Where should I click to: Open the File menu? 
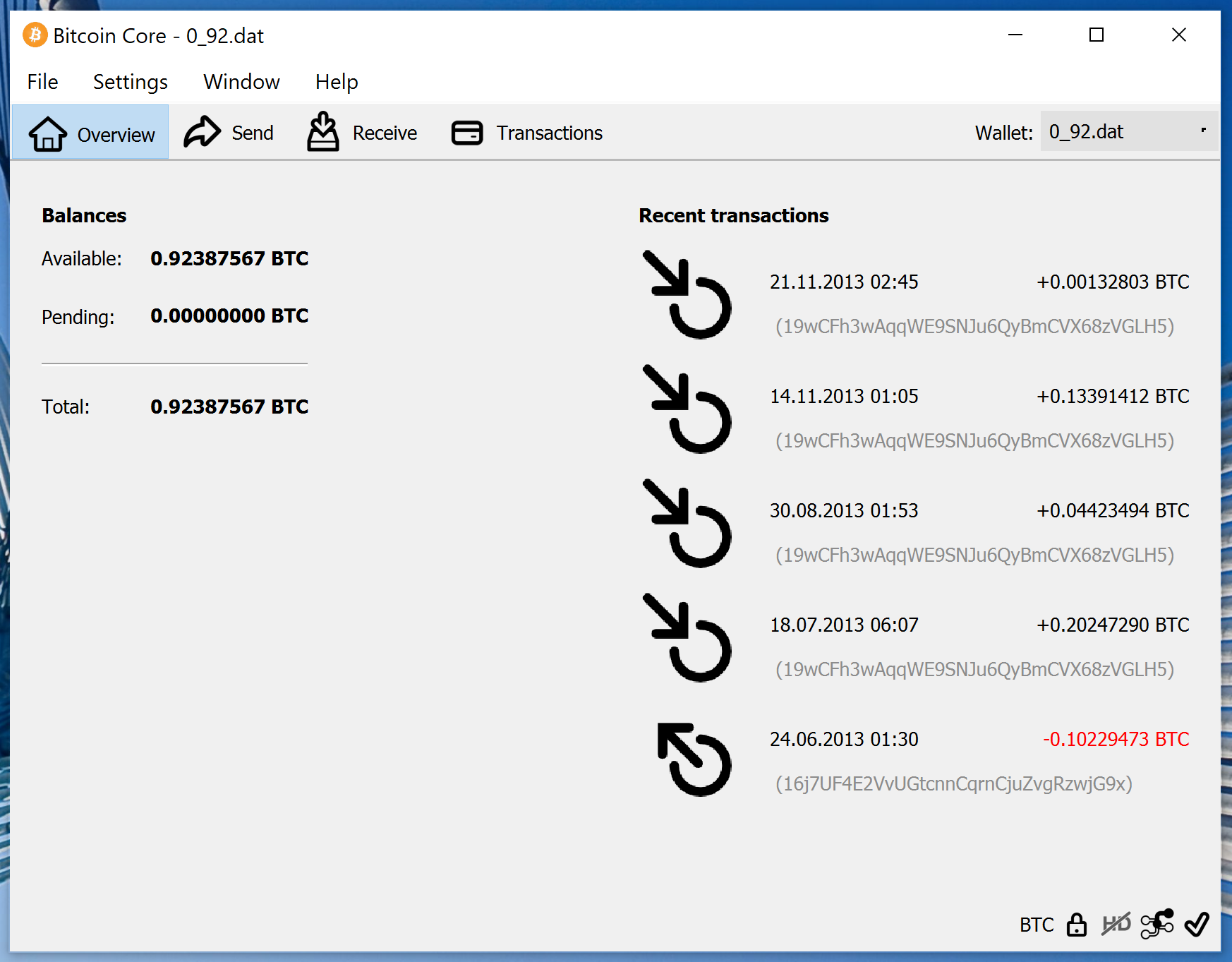tap(42, 82)
